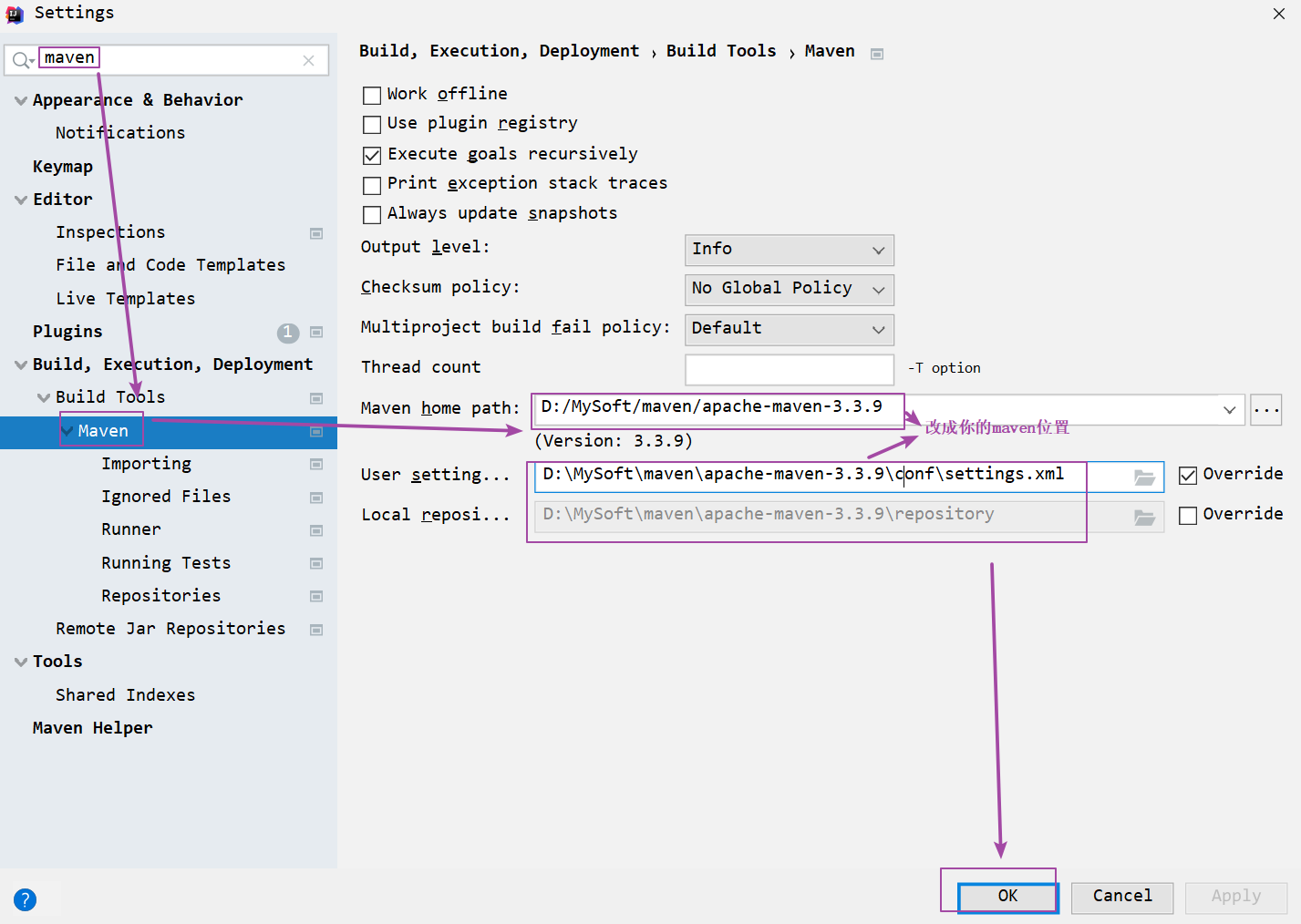Click the Thread count input field
This screenshot has width=1301, height=924.
pyautogui.click(x=790, y=369)
